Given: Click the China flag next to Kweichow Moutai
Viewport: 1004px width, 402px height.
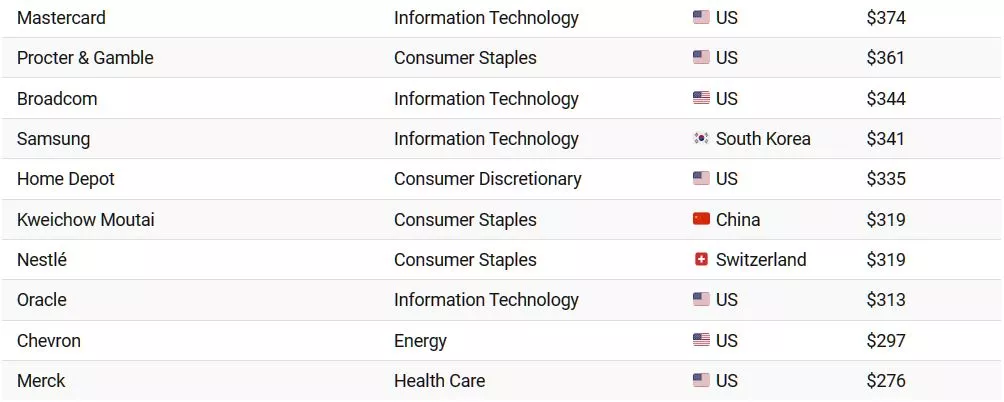Looking at the screenshot, I should click(701, 219).
